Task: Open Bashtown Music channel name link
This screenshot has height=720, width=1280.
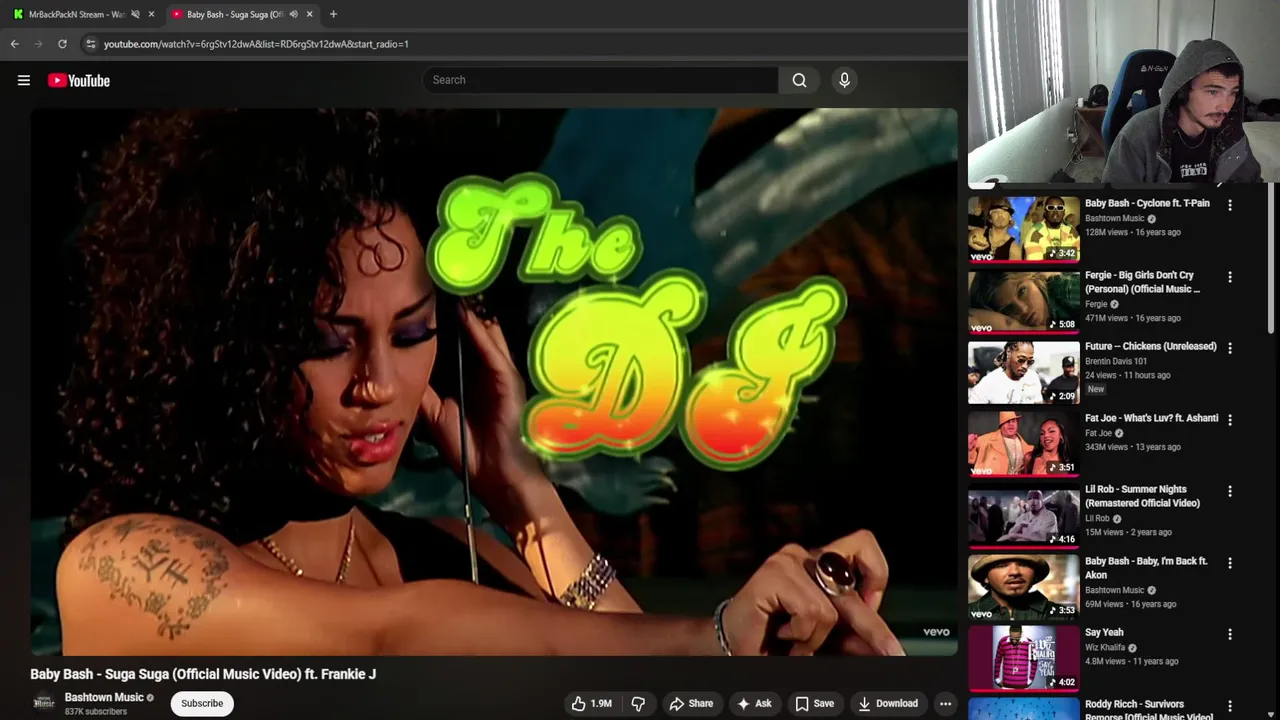Action: (x=104, y=697)
